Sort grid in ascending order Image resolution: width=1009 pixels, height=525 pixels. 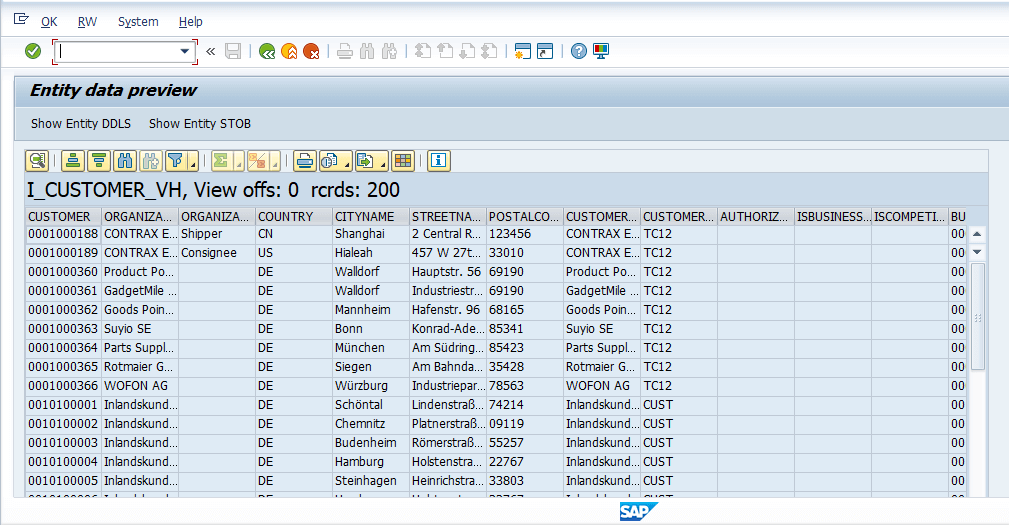(73, 161)
